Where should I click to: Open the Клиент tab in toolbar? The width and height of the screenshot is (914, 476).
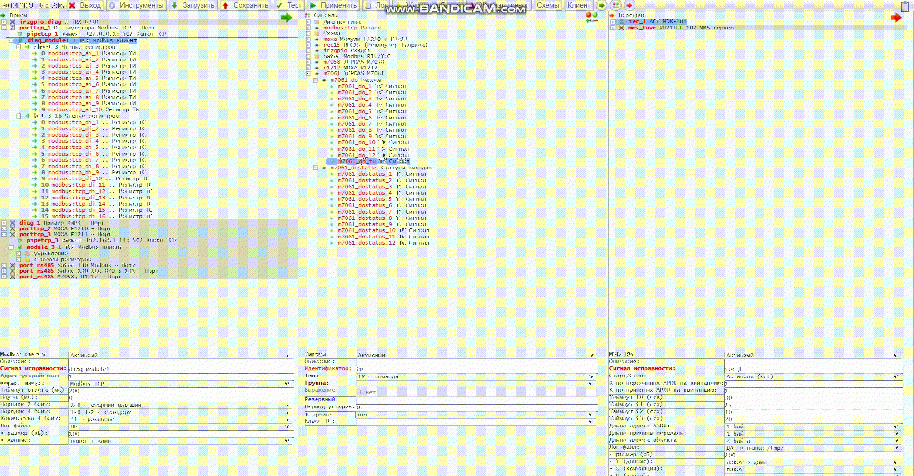point(578,5)
